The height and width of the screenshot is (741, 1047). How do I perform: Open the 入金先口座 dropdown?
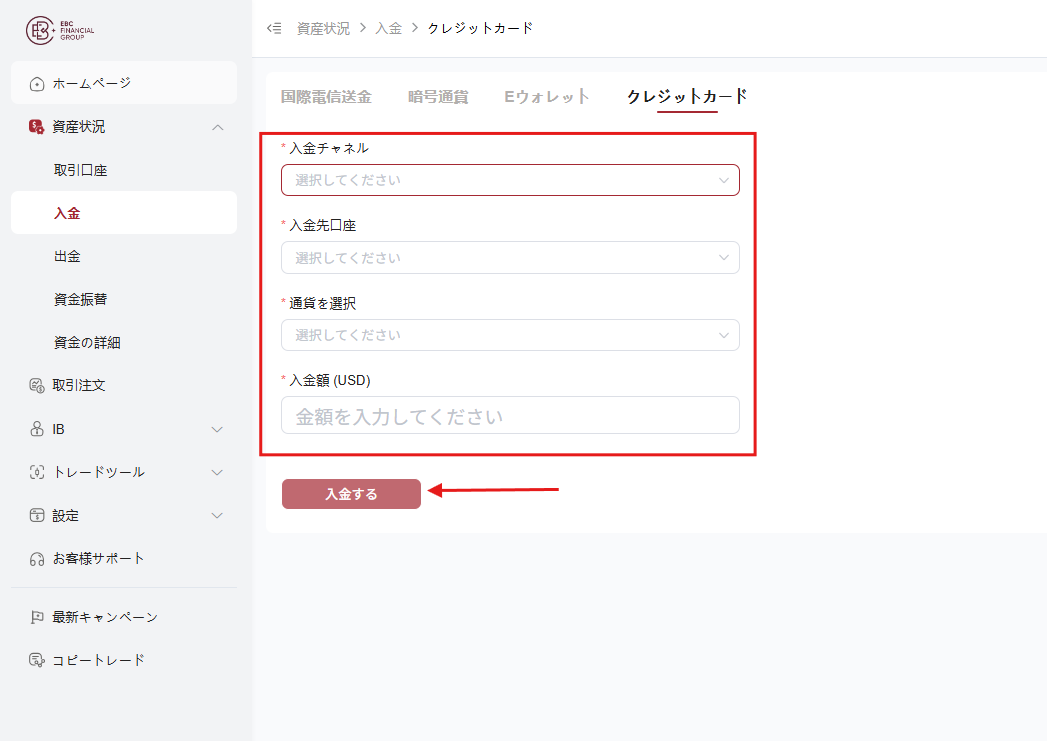click(510, 258)
